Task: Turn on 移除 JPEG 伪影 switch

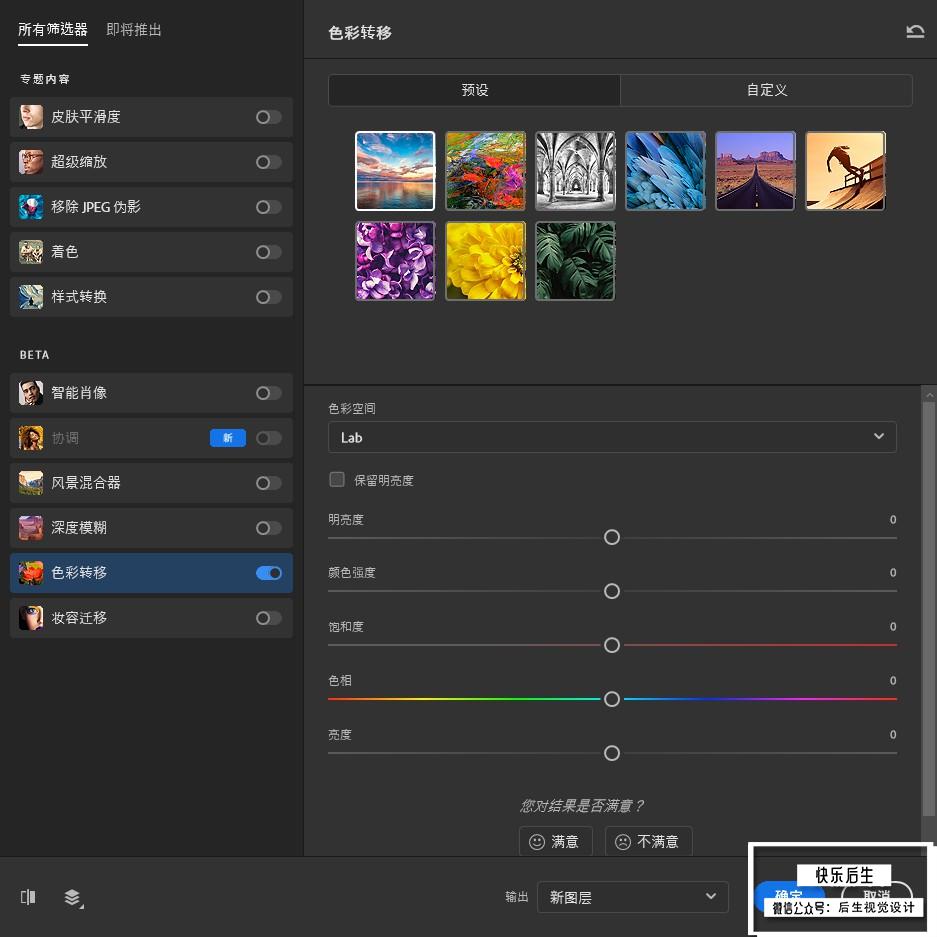Action: tap(268, 207)
